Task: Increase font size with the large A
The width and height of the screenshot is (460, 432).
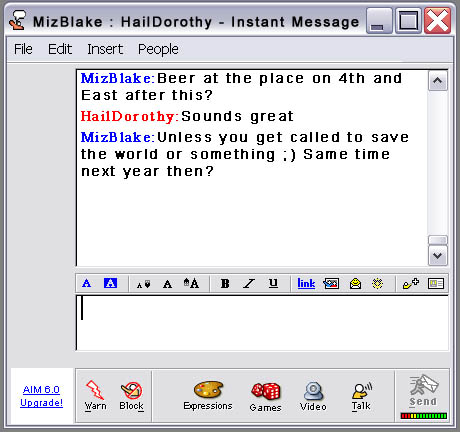Action: click(191, 283)
